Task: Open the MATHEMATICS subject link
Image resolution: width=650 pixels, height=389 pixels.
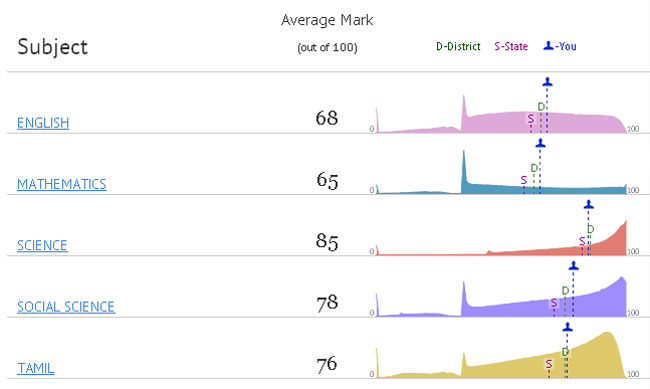Action: (62, 184)
